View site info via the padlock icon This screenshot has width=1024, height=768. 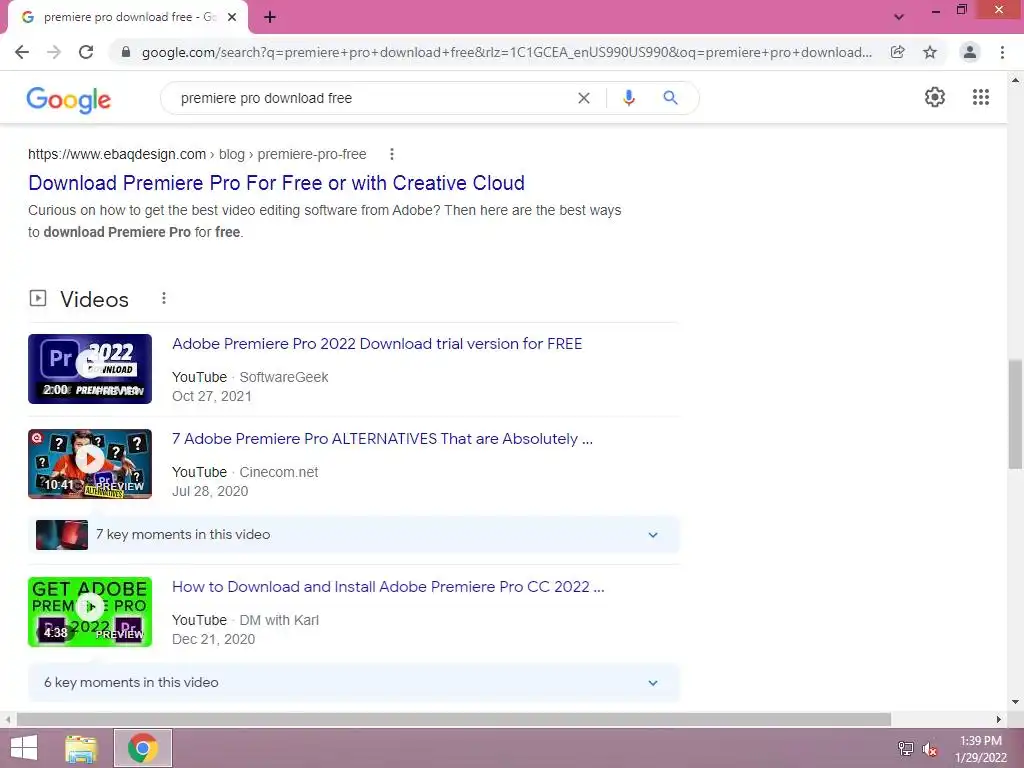(126, 52)
